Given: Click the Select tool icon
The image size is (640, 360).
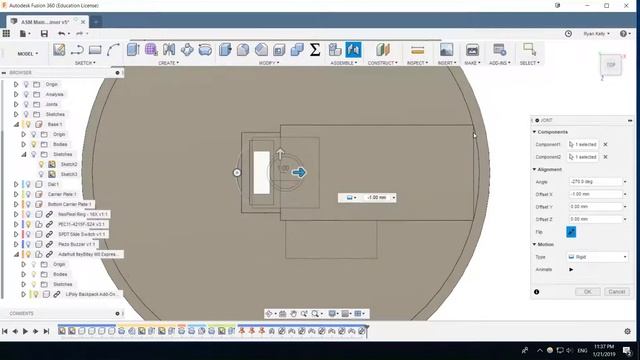Looking at the screenshot, I should click(x=529, y=50).
